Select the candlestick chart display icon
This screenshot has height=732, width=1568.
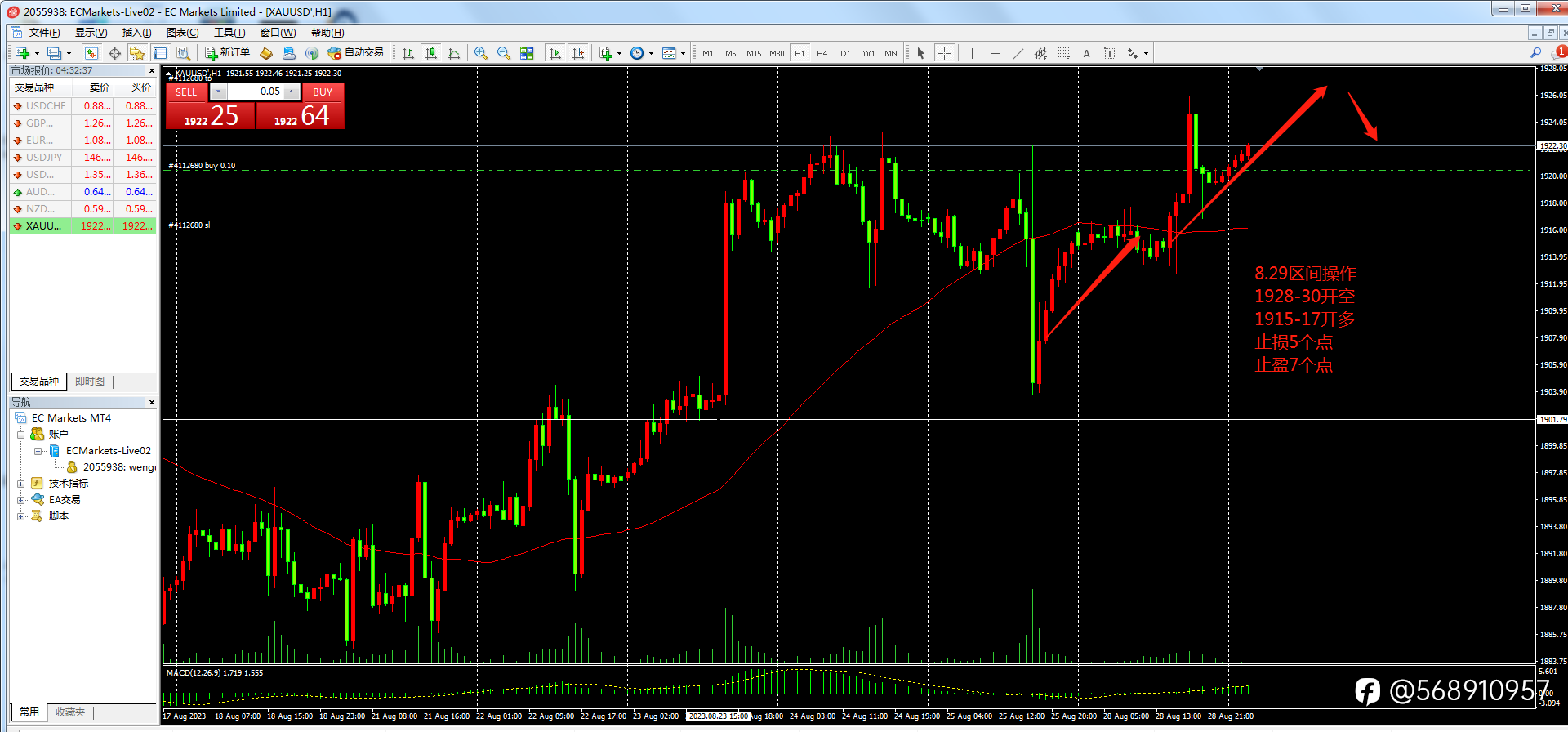pos(431,53)
